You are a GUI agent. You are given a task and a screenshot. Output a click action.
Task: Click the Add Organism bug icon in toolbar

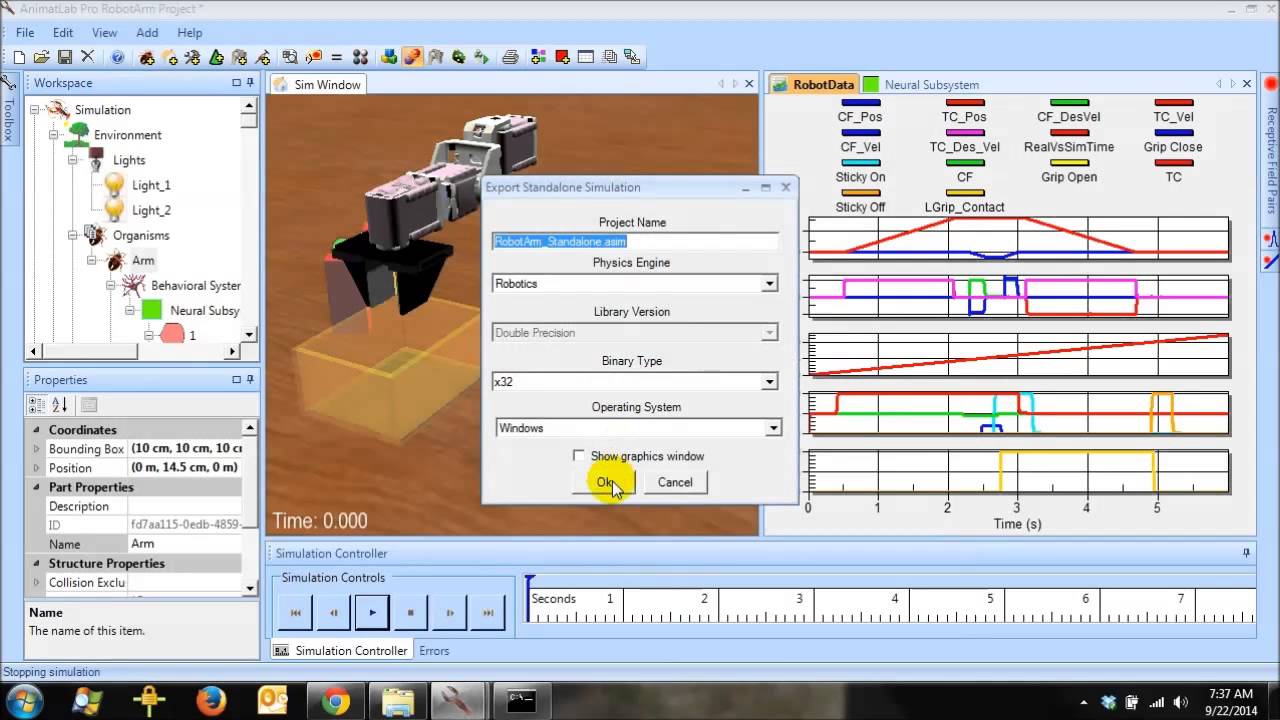[x=147, y=58]
